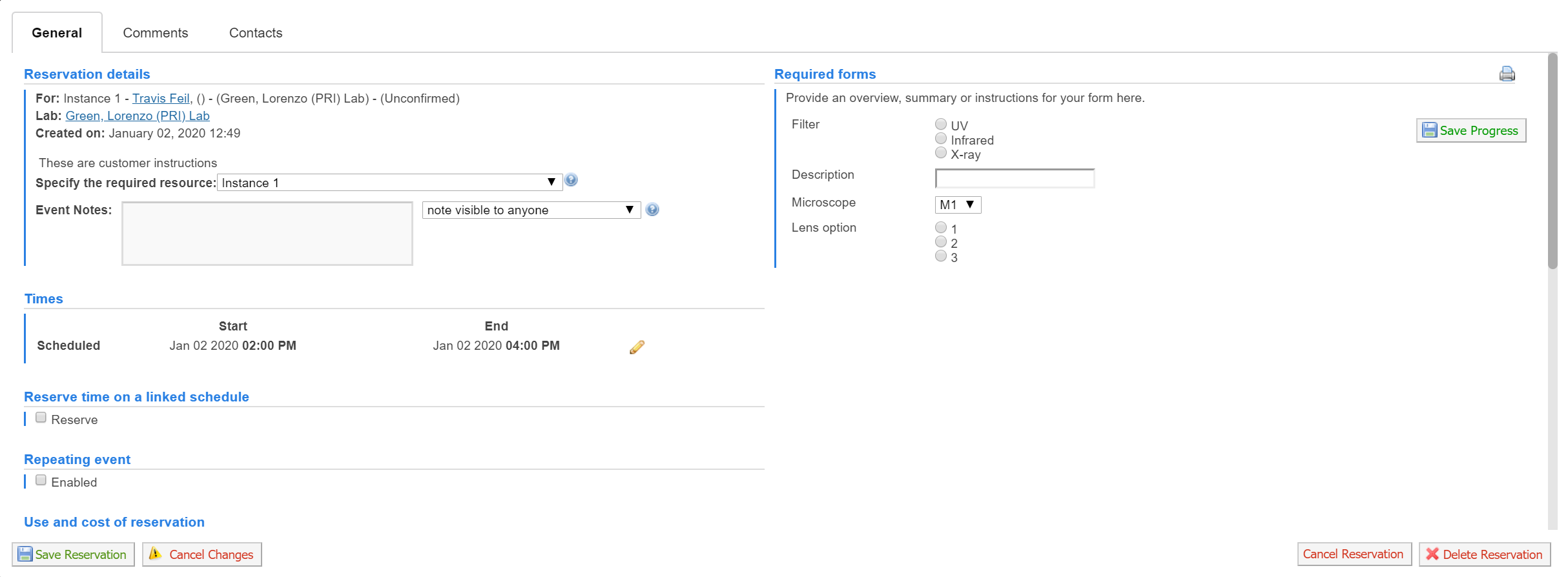Viewport: 1568px width, 577px height.
Task: Check the Reserve linked schedule checkbox
Action: coord(41,418)
